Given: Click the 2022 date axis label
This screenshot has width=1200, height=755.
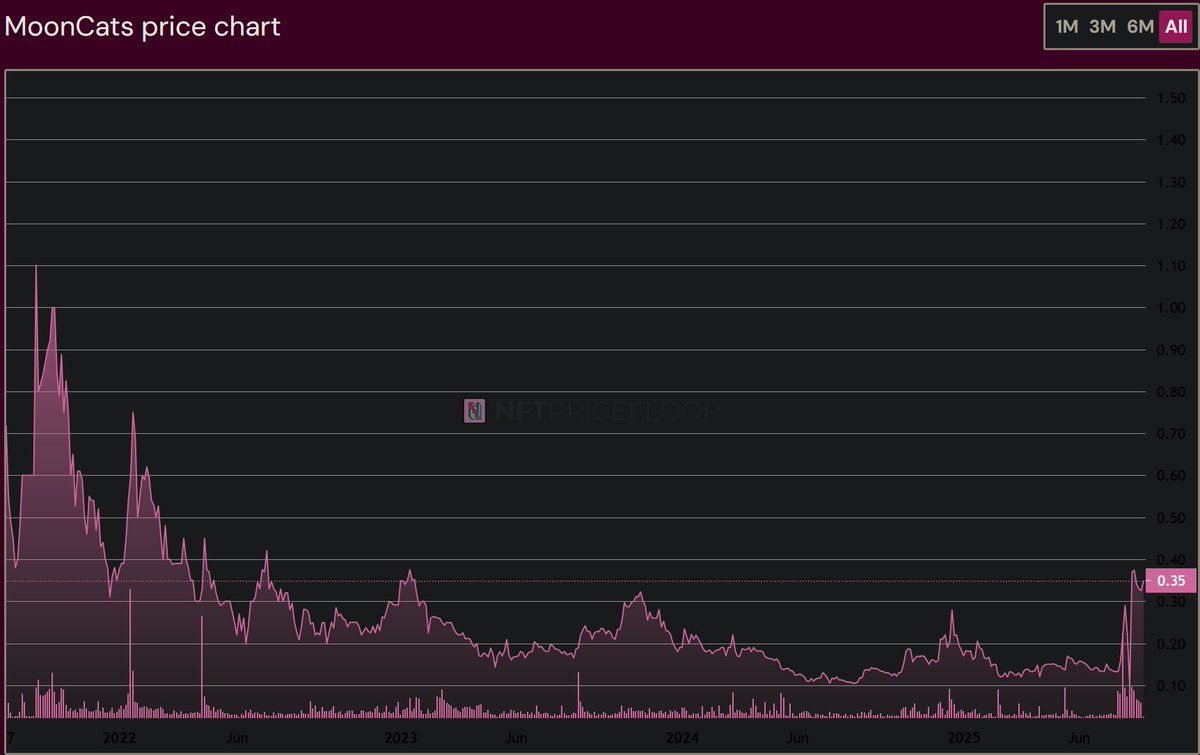Looking at the screenshot, I should coord(118,737).
